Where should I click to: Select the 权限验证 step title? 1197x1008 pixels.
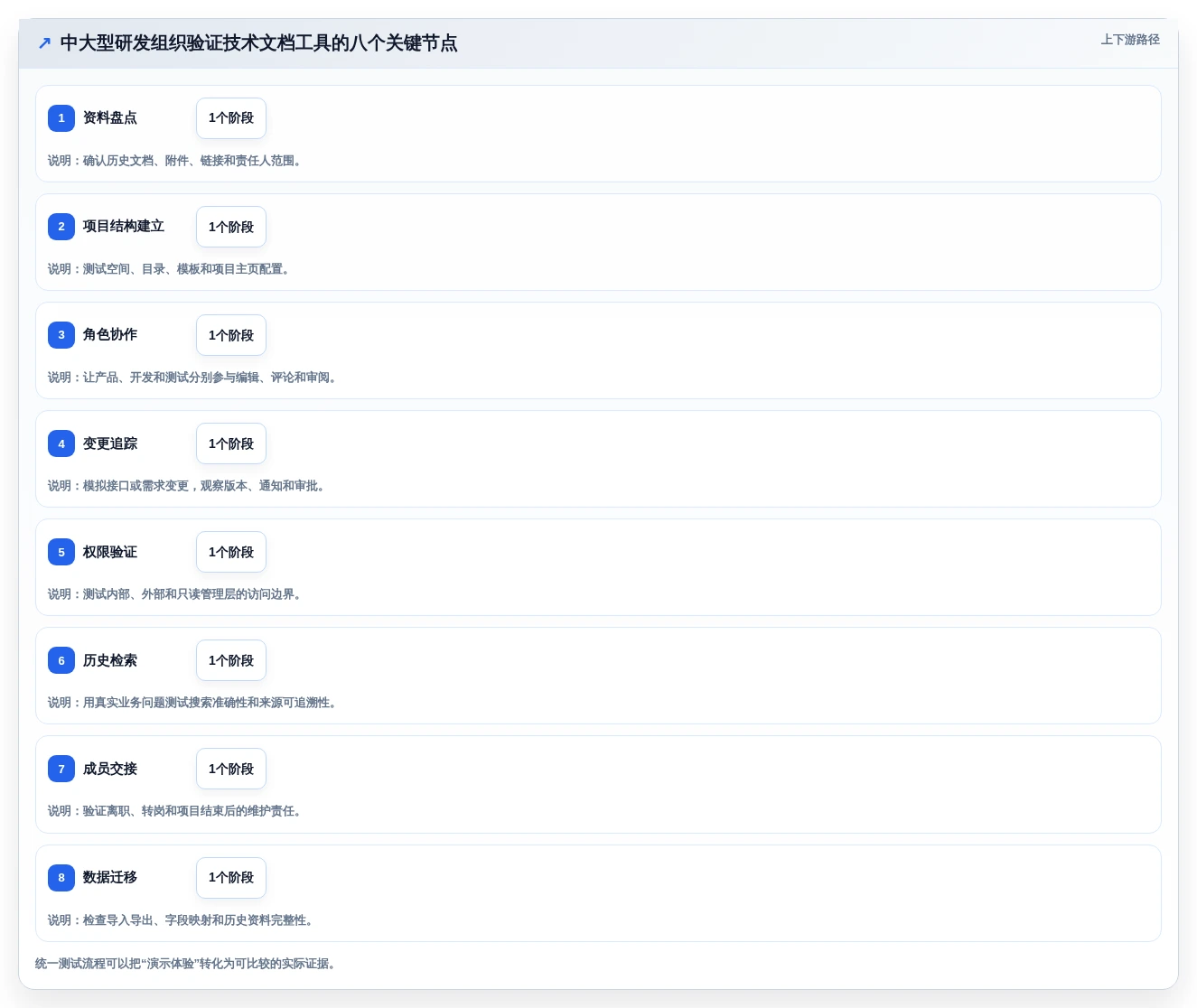[110, 552]
